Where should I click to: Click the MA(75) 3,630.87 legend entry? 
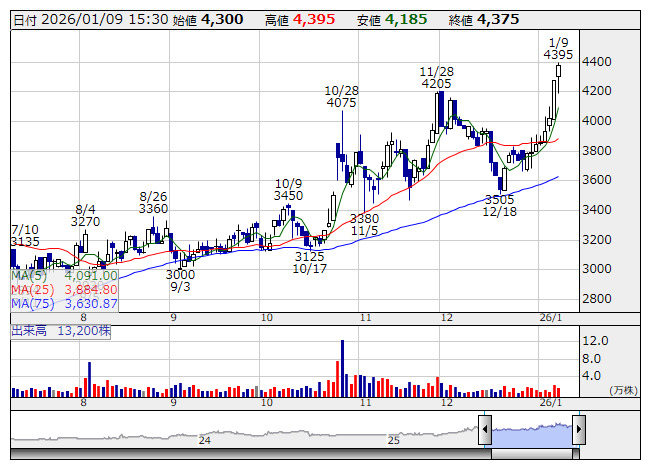click(64, 303)
